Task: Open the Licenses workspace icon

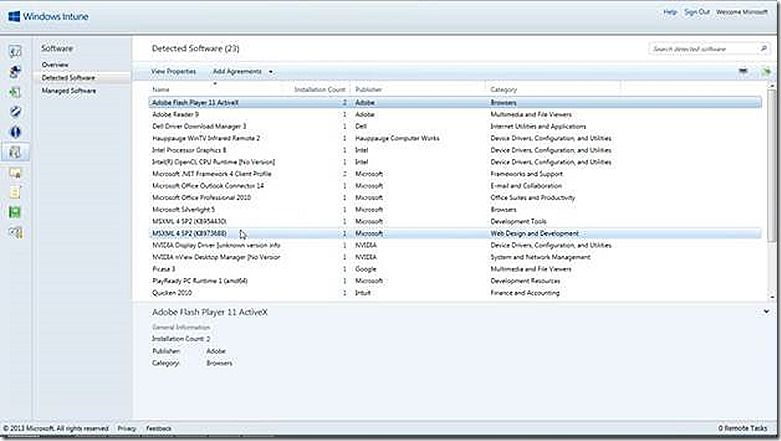Action: pos(15,173)
